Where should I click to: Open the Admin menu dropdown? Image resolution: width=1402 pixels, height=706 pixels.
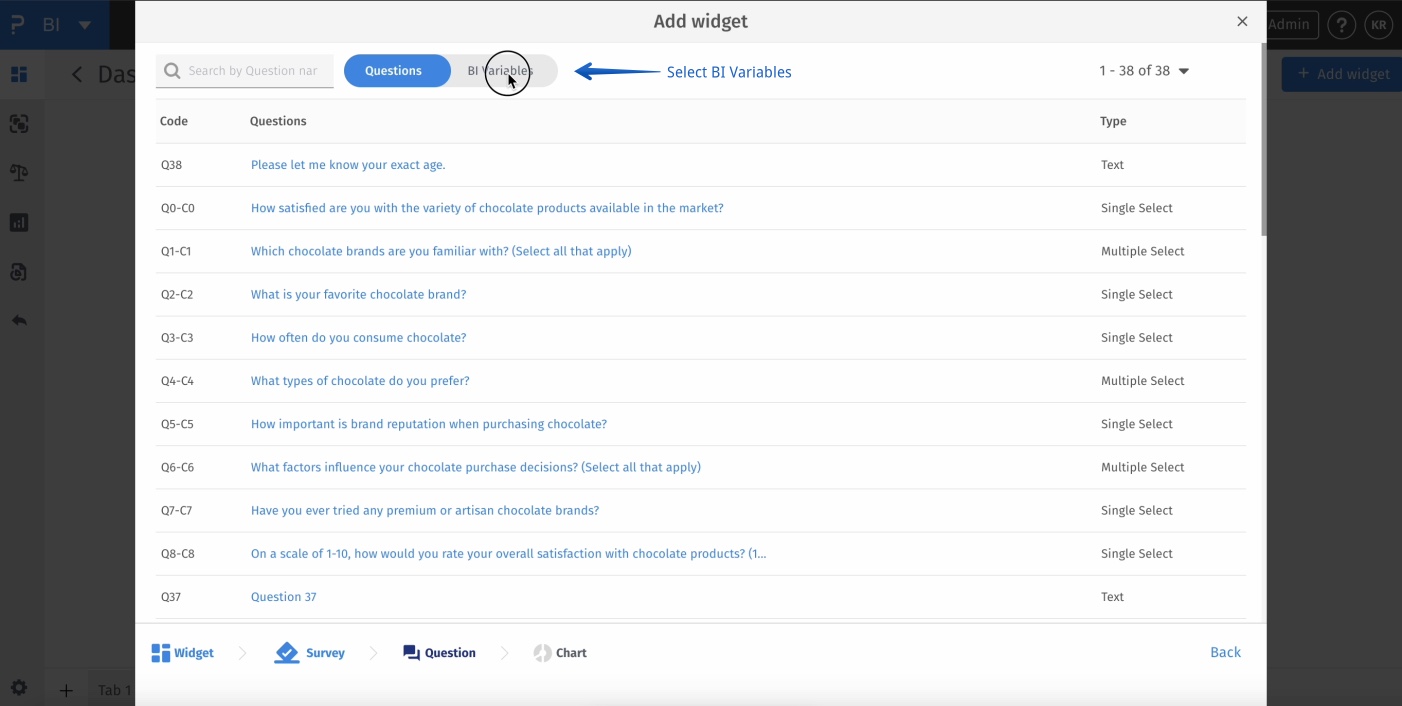pyautogui.click(x=1289, y=24)
